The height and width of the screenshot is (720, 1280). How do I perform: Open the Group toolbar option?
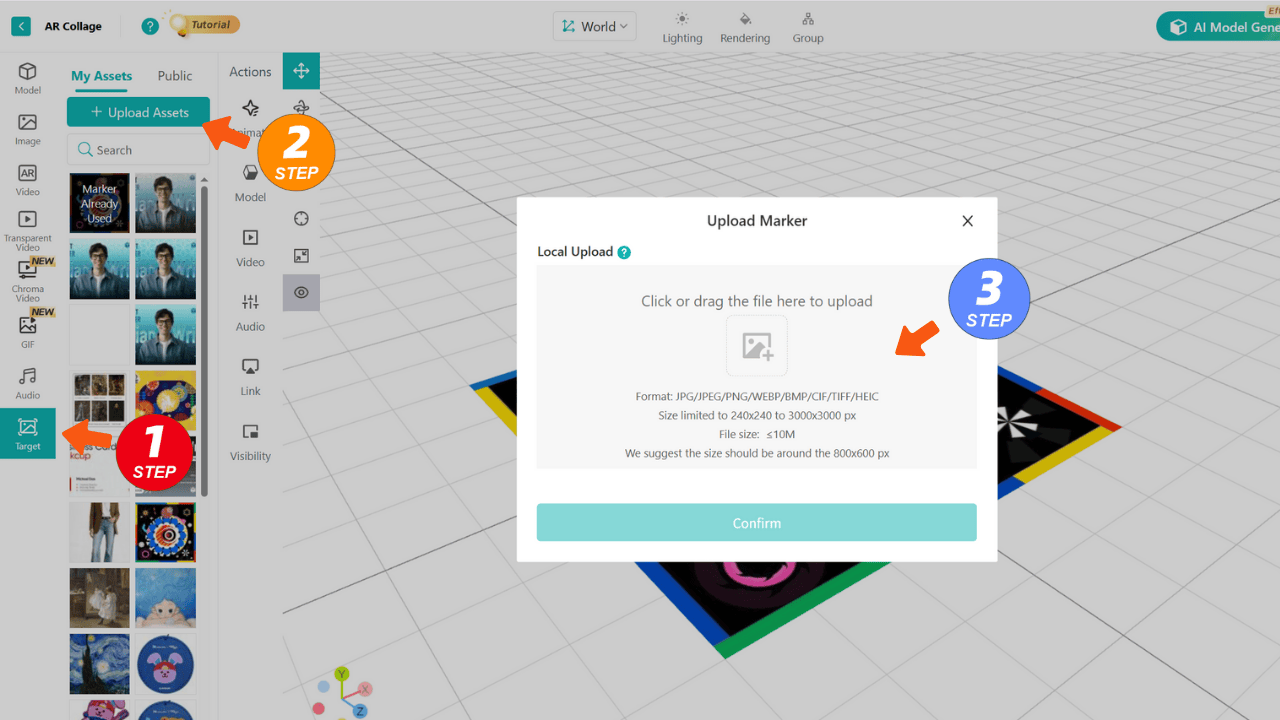(808, 27)
